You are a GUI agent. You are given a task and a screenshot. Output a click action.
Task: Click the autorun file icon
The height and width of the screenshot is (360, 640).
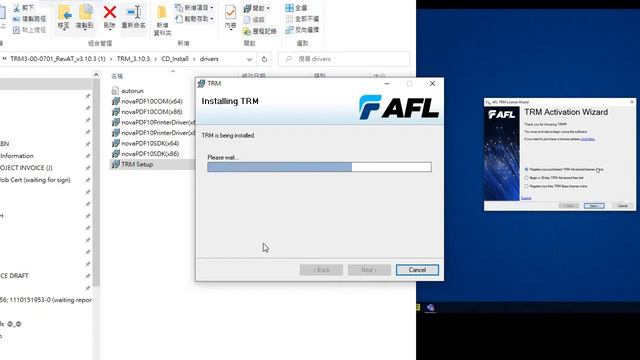(x=115, y=91)
